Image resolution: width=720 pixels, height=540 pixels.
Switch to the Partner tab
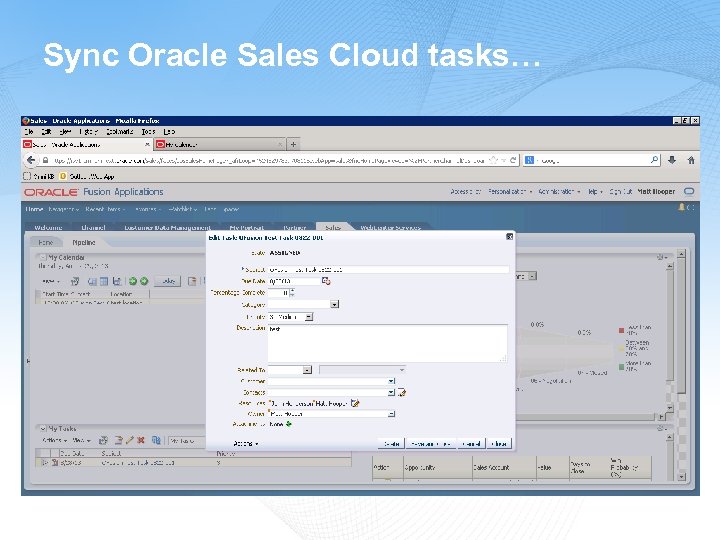click(294, 227)
